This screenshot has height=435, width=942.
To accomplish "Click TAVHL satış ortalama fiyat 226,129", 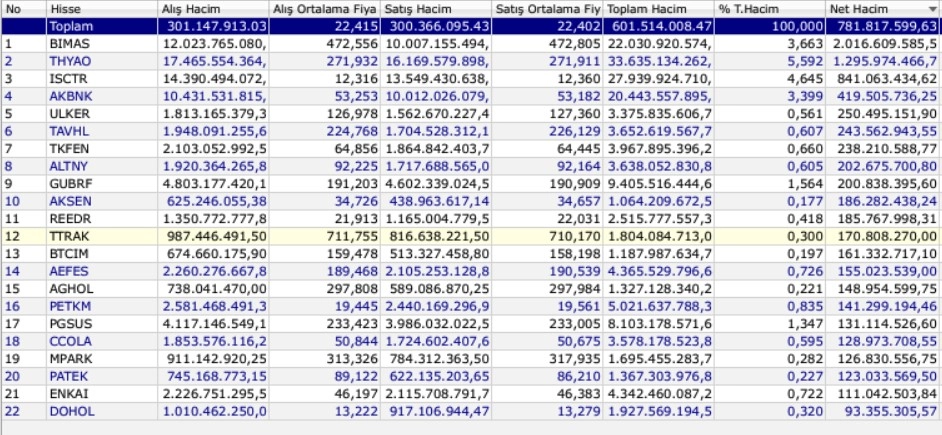I will 574,131.
